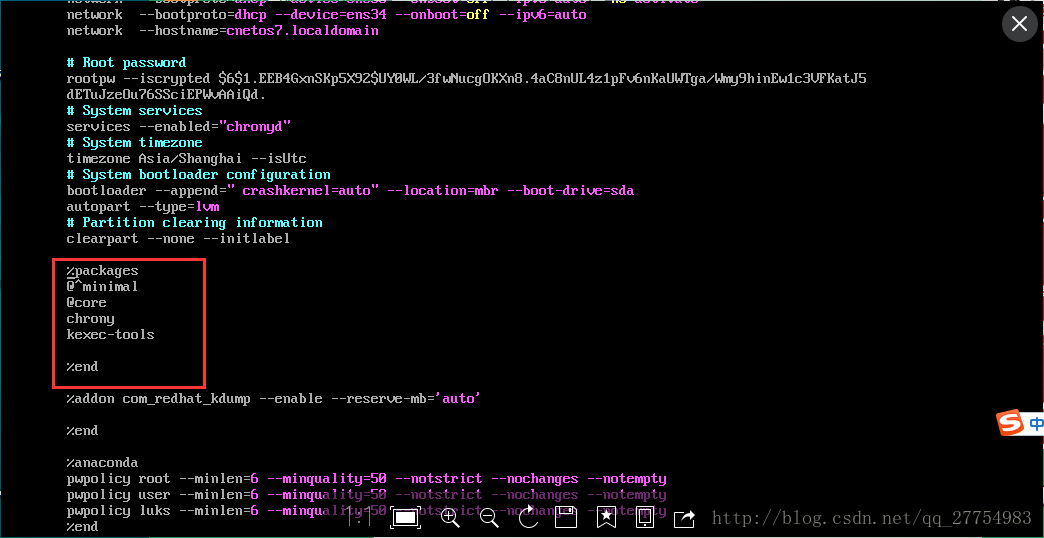
Task: Click the 1:1 actual size icon
Action: (361, 517)
